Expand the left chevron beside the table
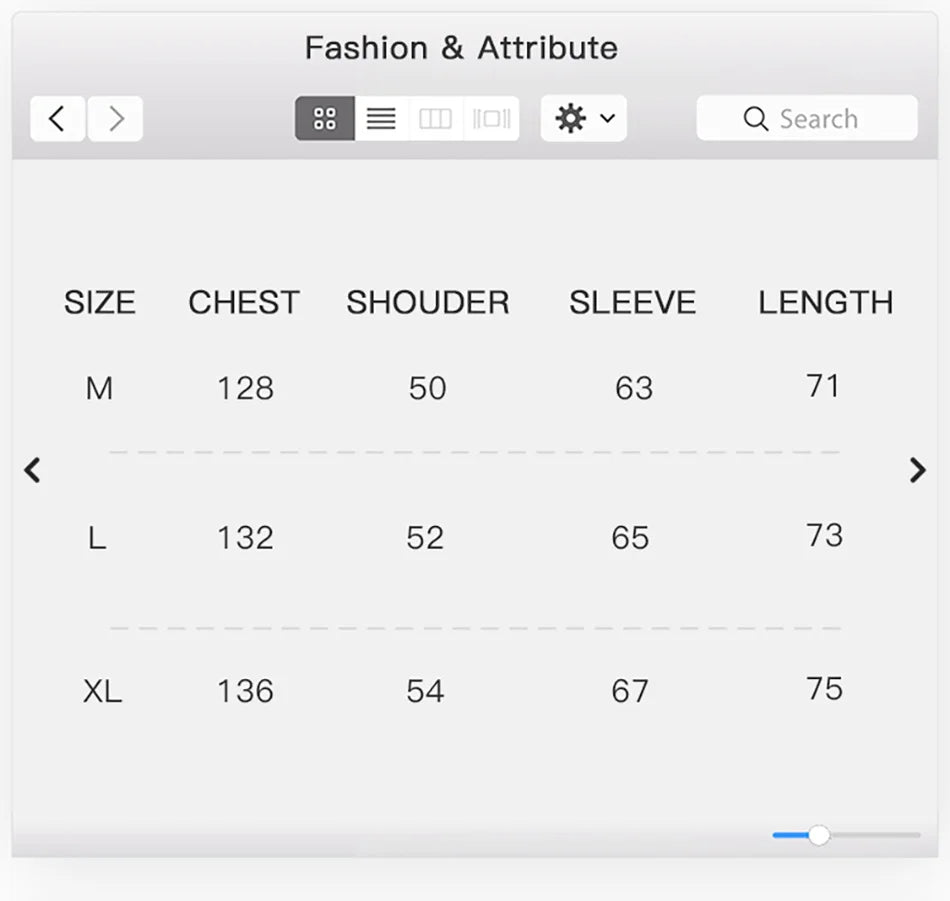The height and width of the screenshot is (901, 950). (x=33, y=470)
